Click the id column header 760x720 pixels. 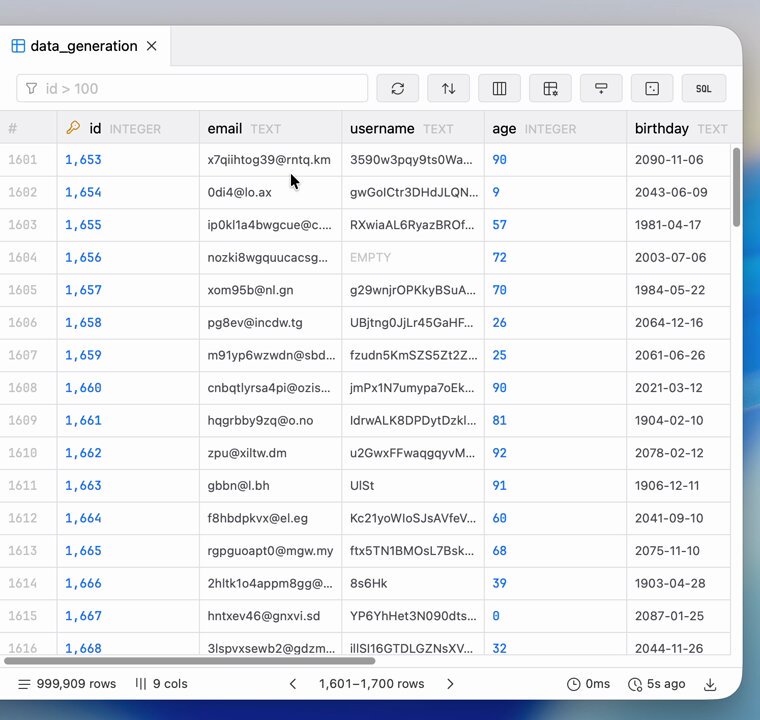(95, 128)
